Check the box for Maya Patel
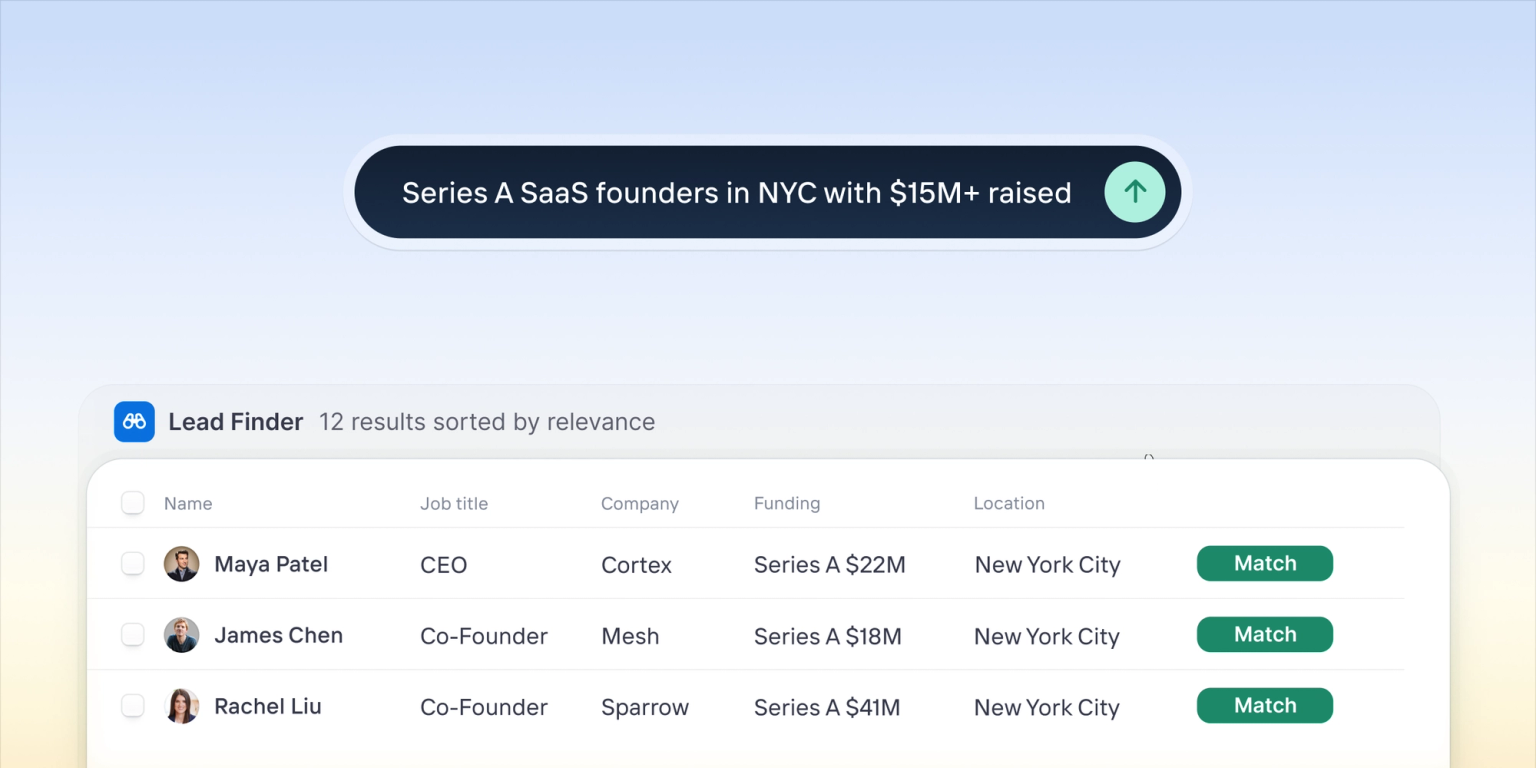Image resolution: width=1536 pixels, height=768 pixels. click(x=133, y=564)
